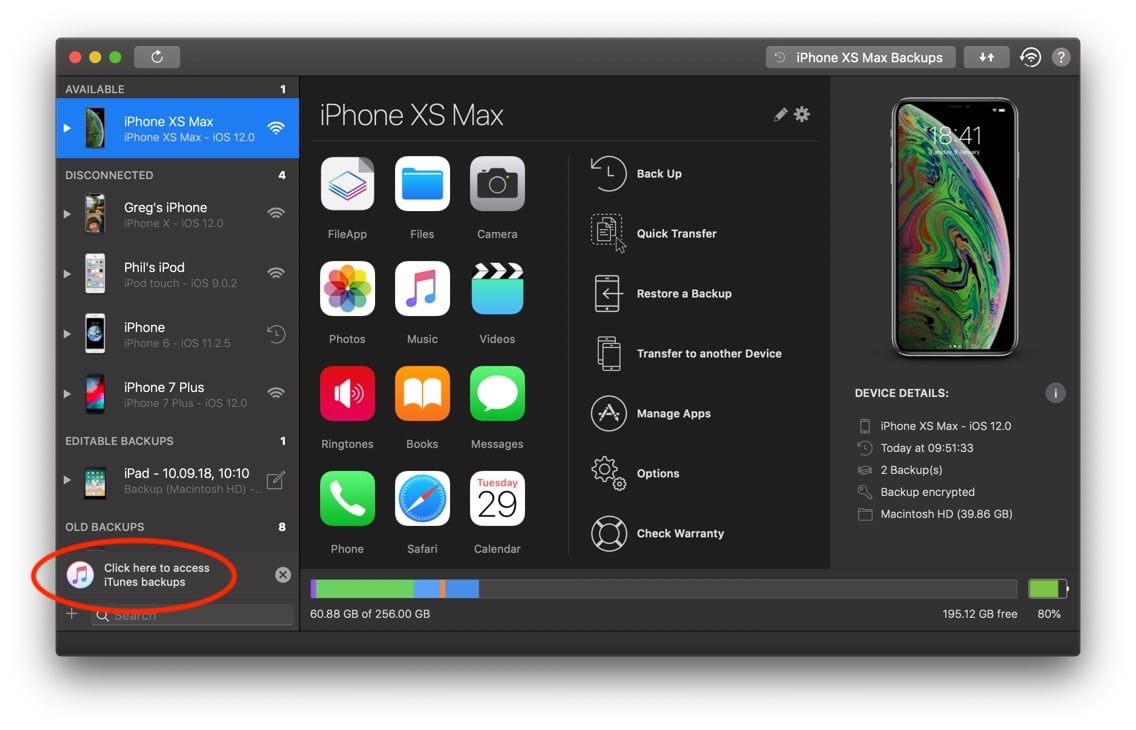Click the refresh button in the toolbar
This screenshot has width=1136, height=730.
coord(157,57)
